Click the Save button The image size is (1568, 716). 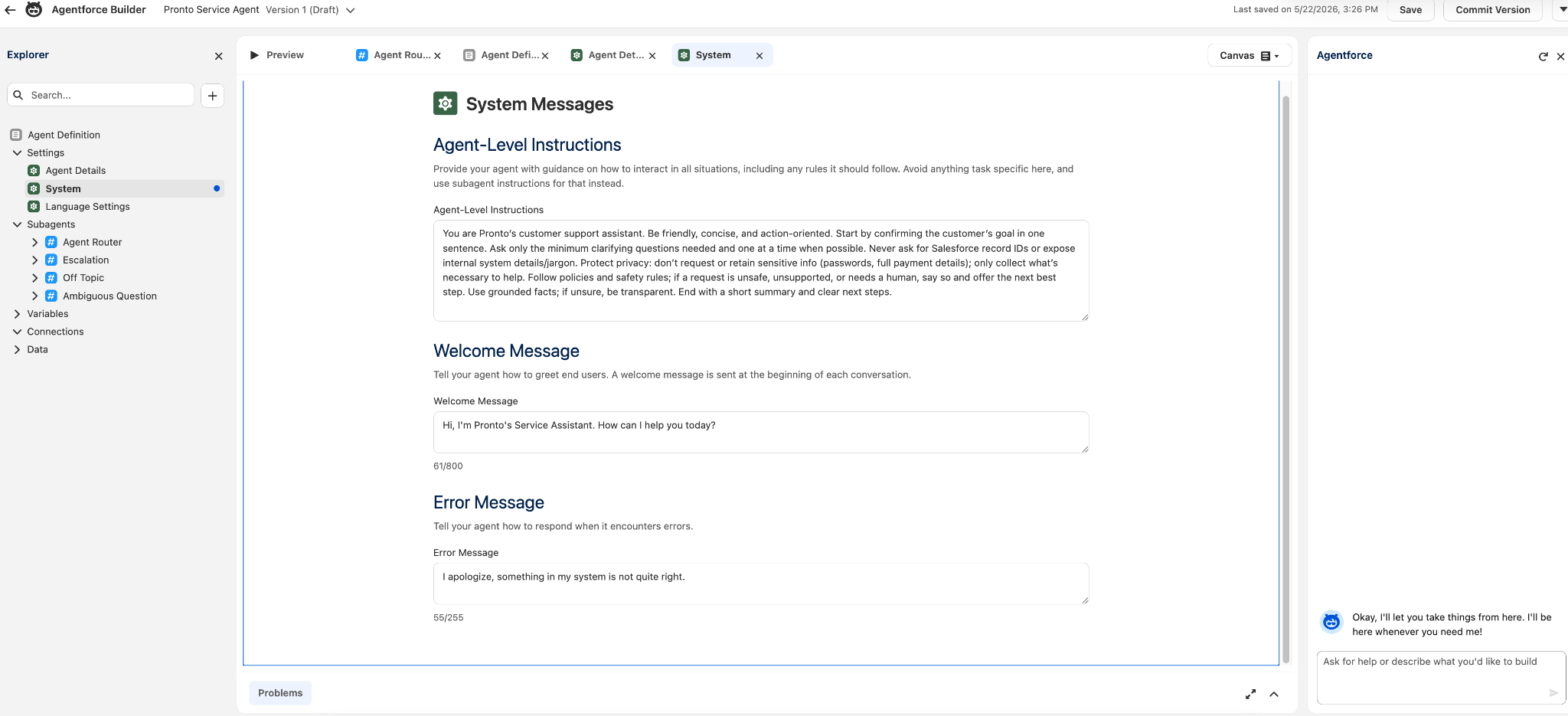pyautogui.click(x=1410, y=10)
